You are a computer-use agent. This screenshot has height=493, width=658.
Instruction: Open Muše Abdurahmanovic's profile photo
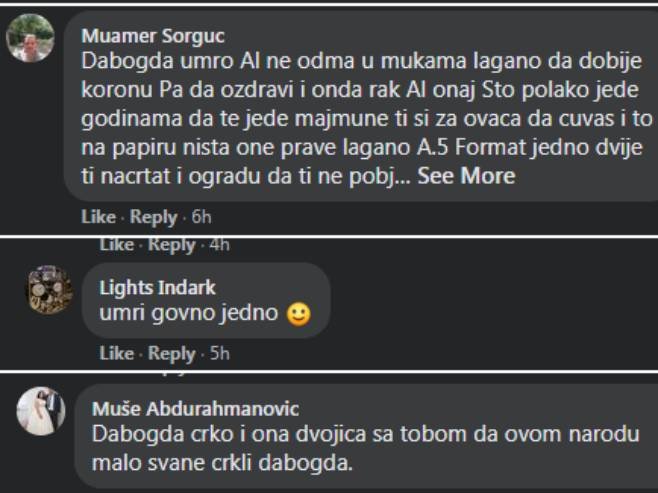(40, 411)
